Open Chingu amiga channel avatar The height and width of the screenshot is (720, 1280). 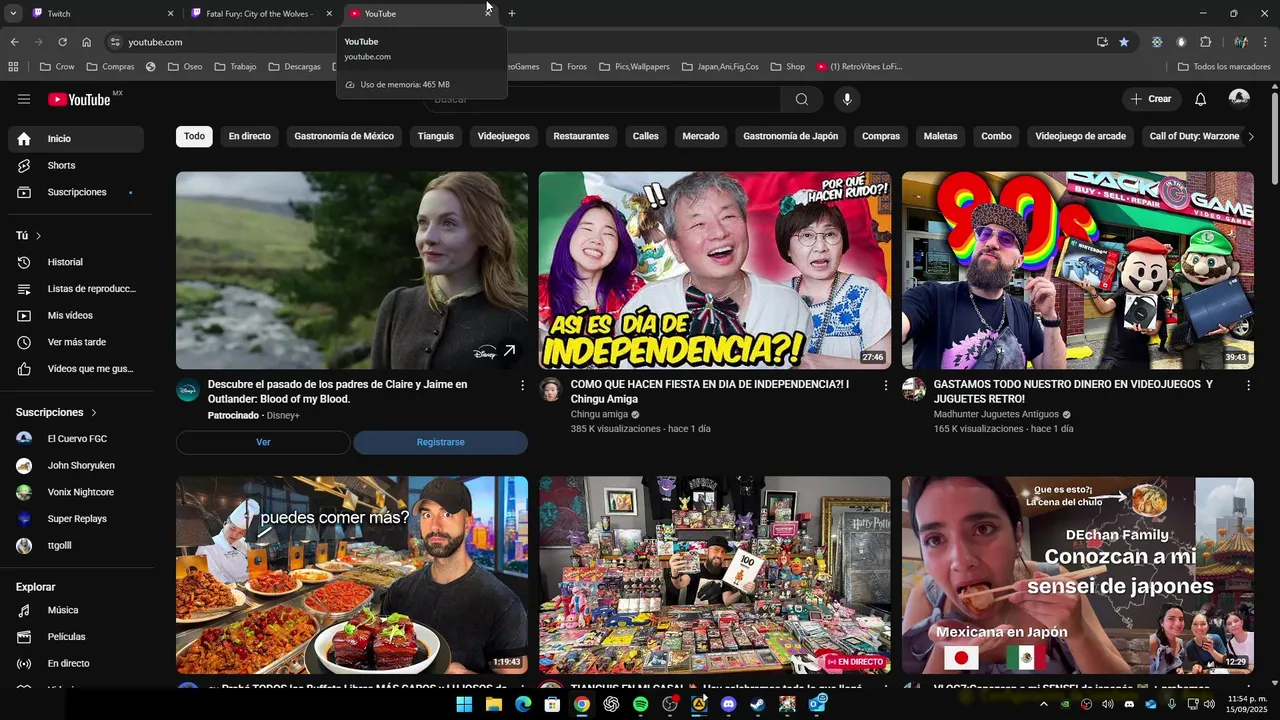point(550,389)
